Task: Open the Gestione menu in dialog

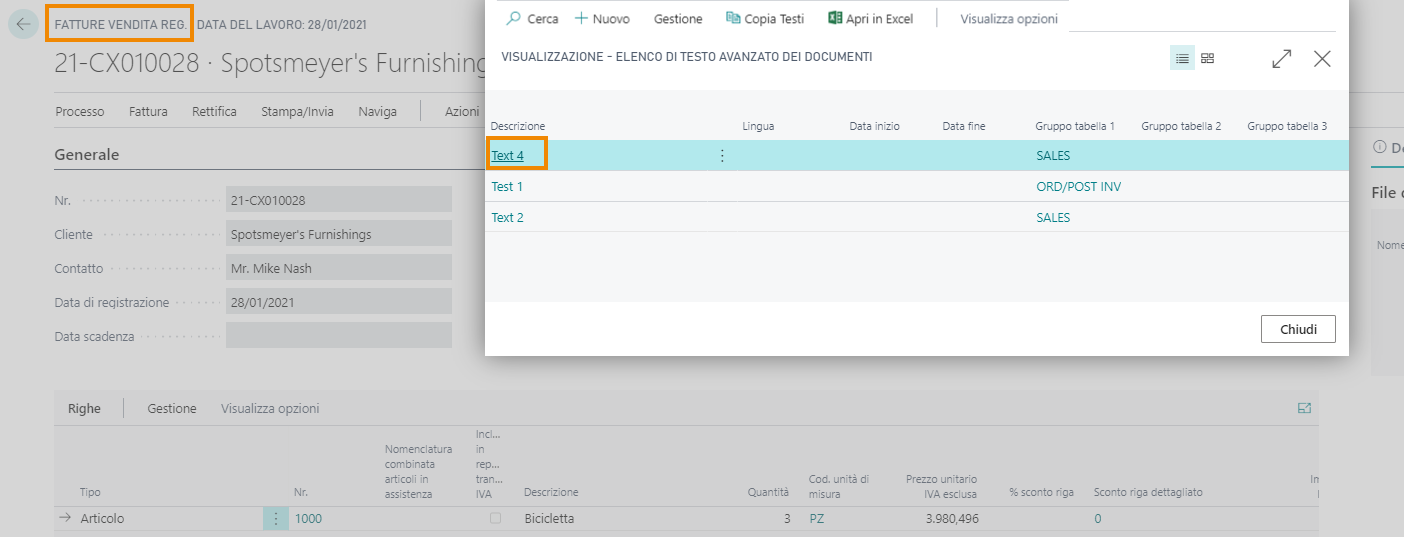Action: 678,19
